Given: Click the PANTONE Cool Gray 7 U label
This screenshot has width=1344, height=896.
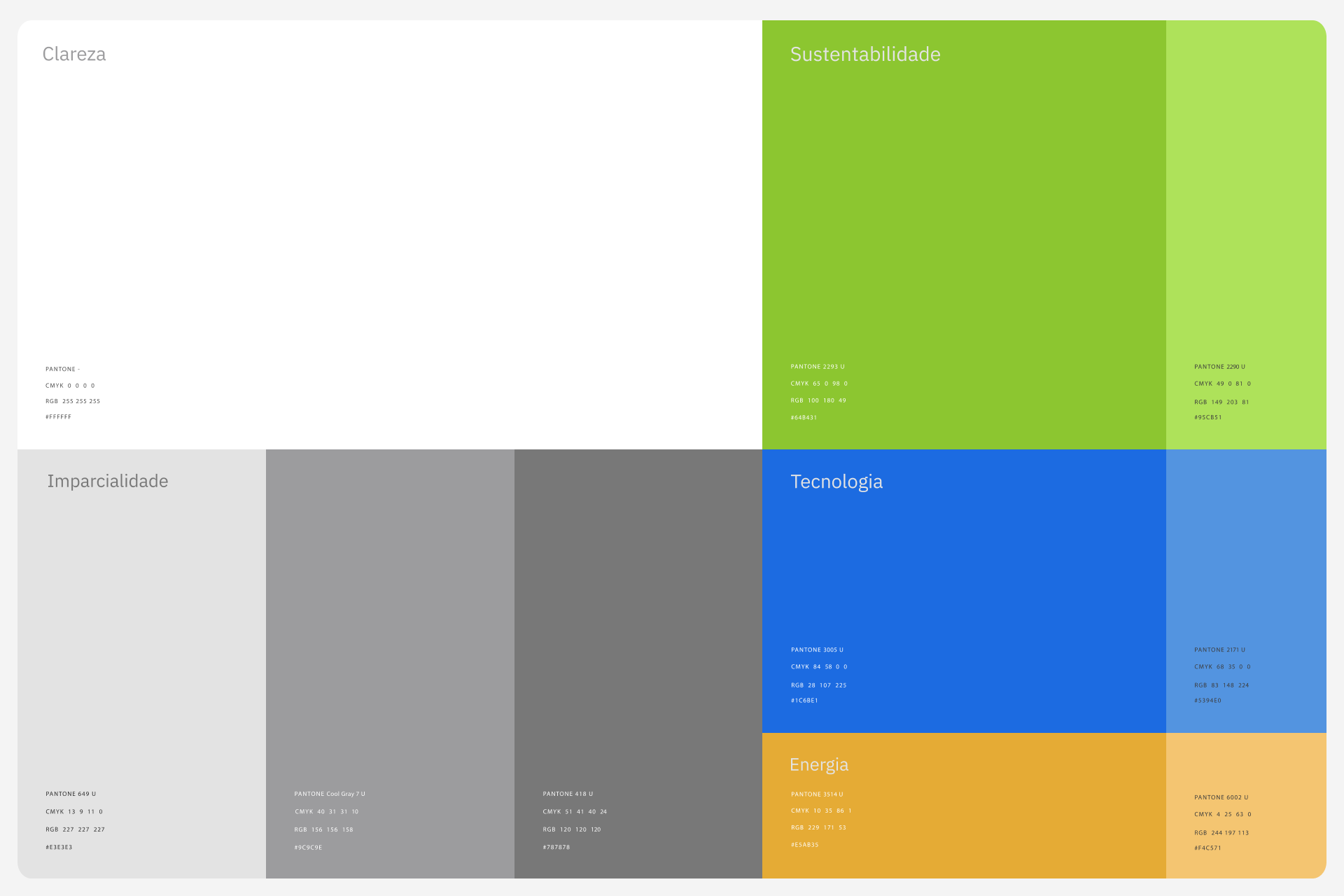Looking at the screenshot, I should coord(330,794).
